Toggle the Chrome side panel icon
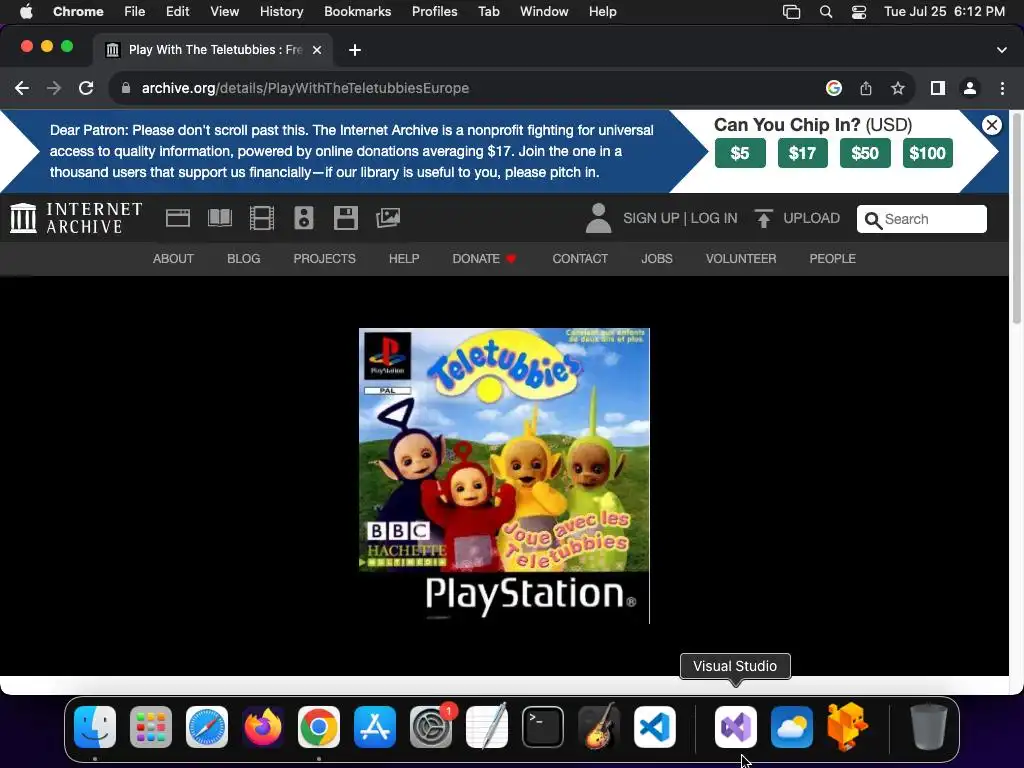The height and width of the screenshot is (768, 1024). (938, 88)
